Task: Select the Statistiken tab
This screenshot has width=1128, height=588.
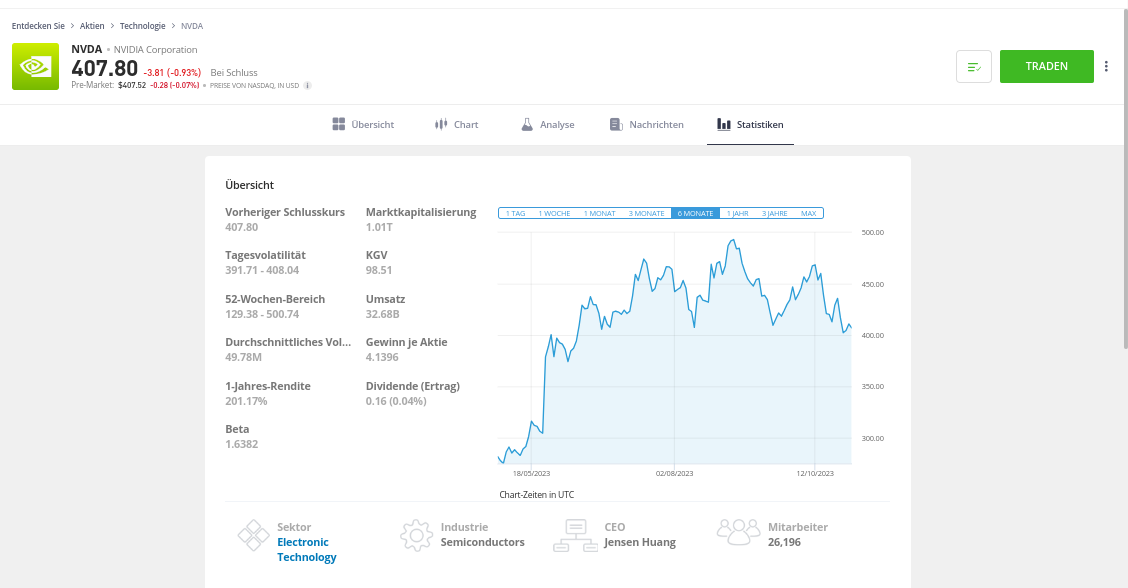Action: [750, 125]
